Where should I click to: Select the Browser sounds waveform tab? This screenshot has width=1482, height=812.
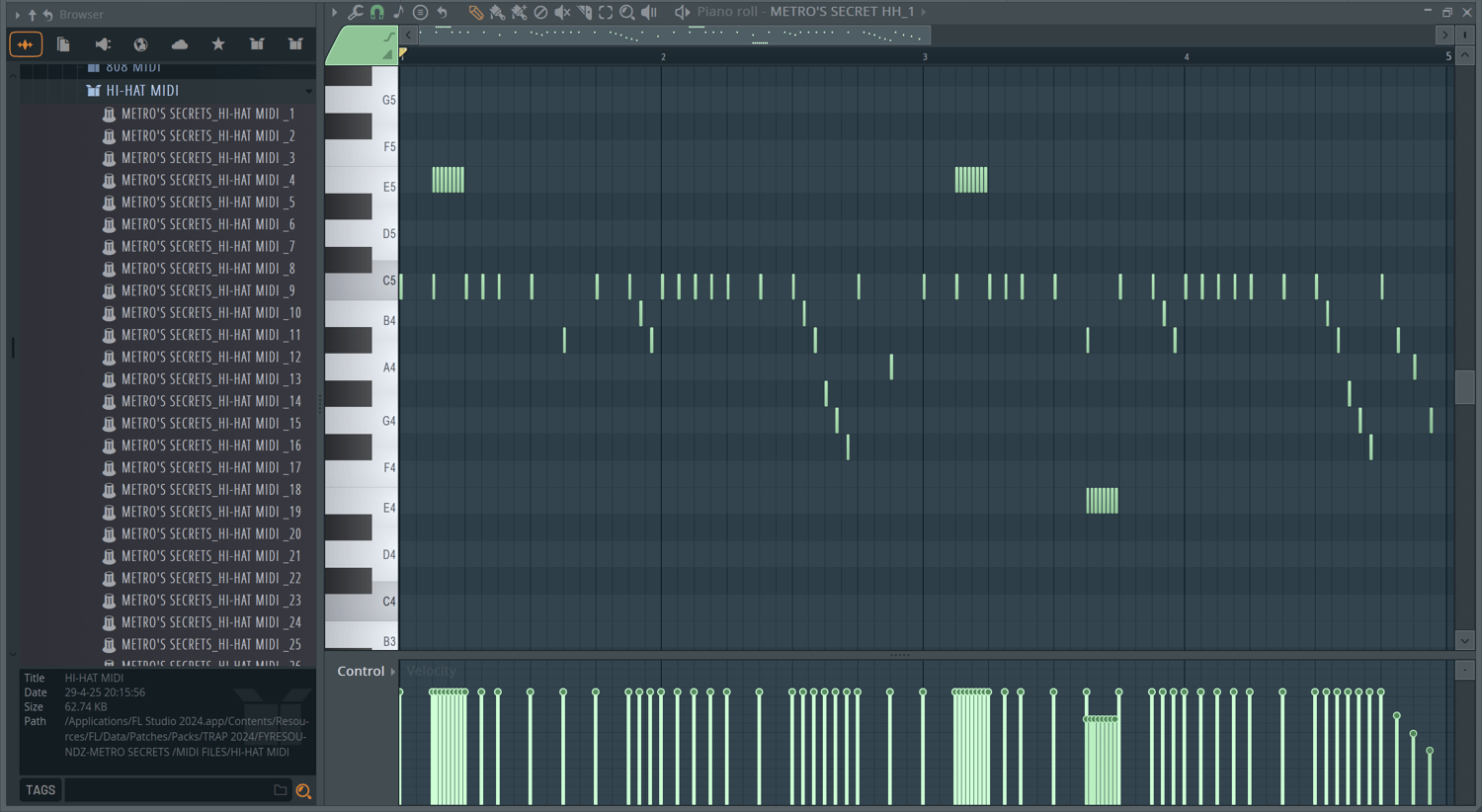pyautogui.click(x=26, y=44)
